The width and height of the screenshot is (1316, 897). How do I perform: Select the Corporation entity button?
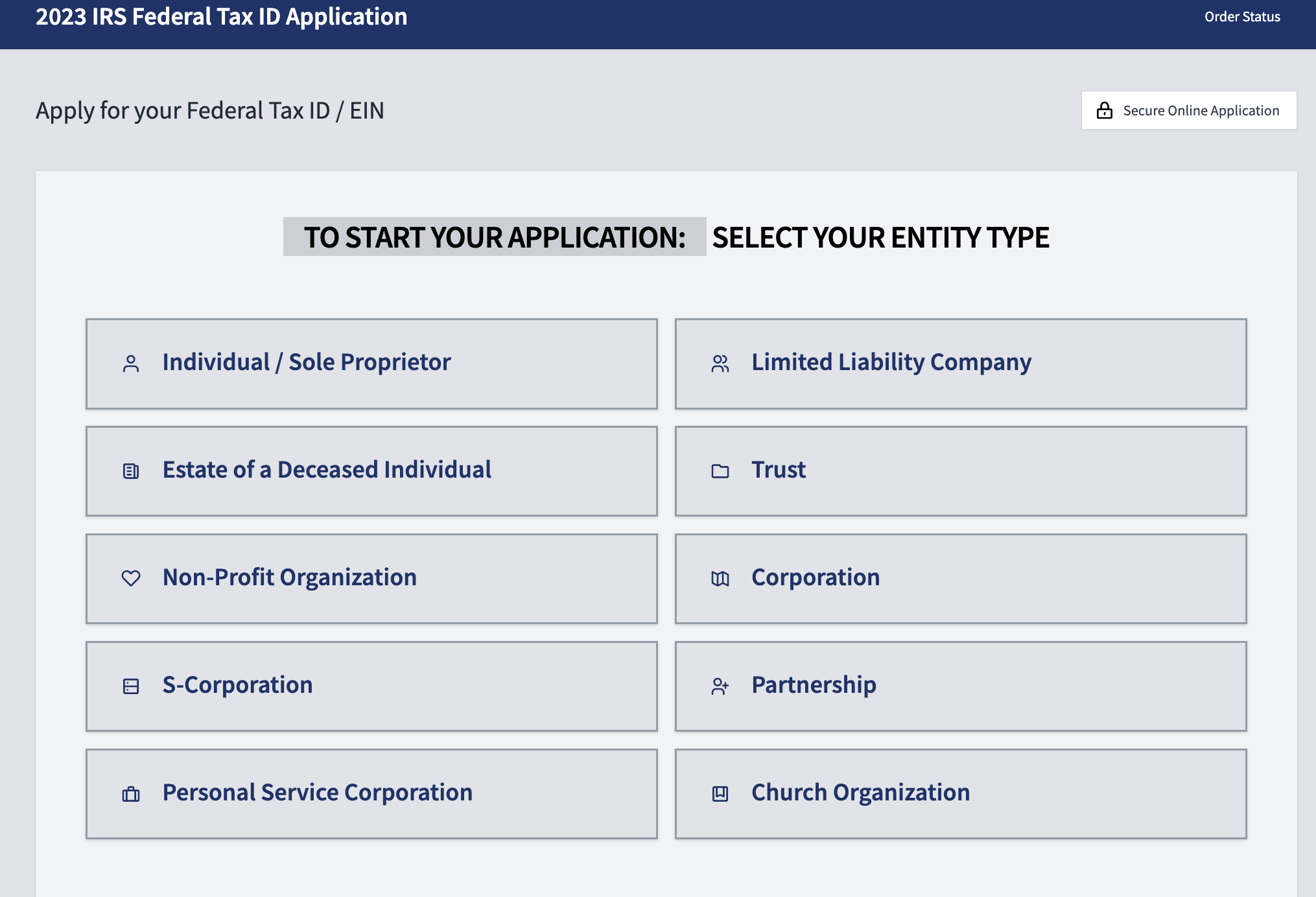[960, 579]
